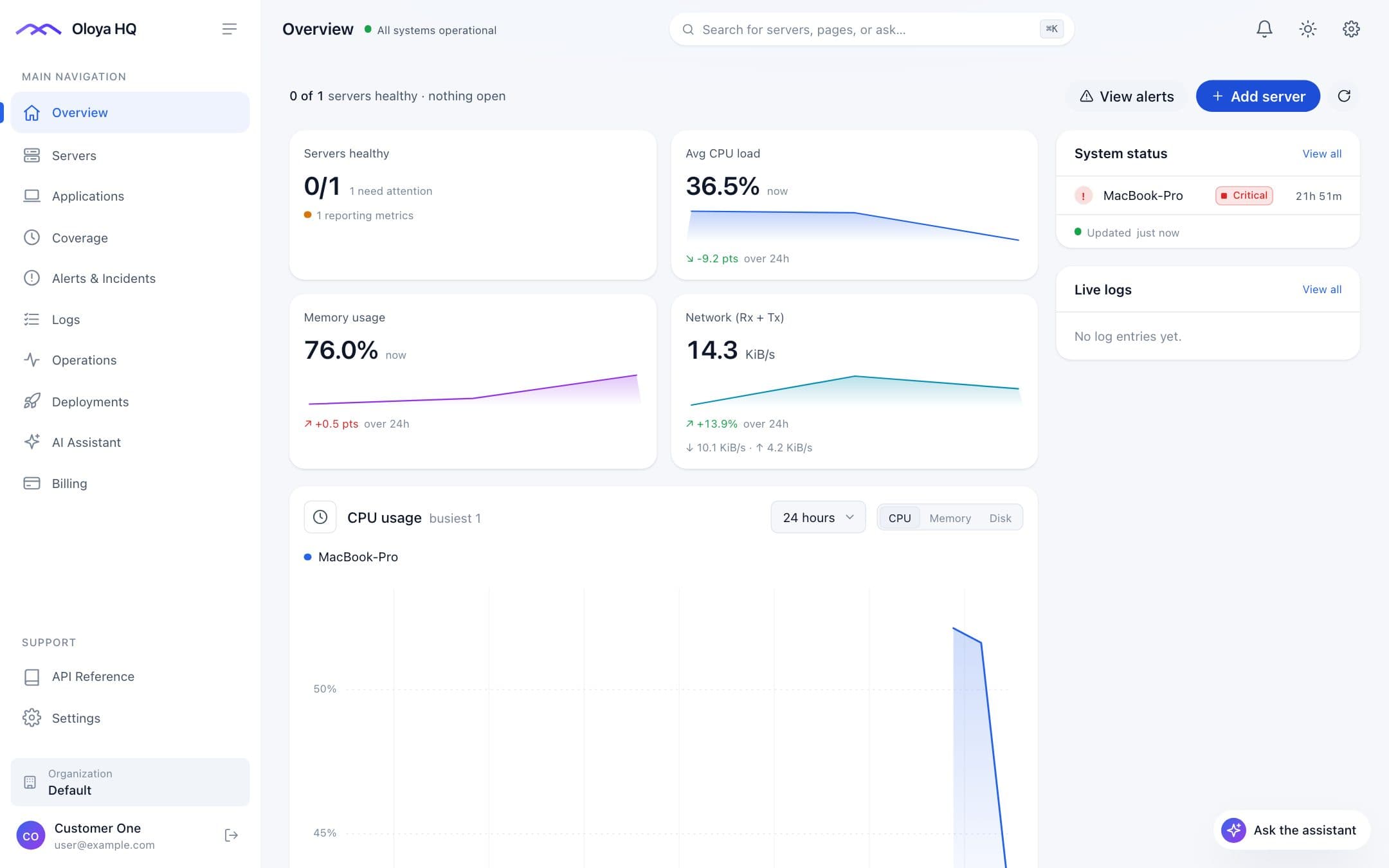The image size is (1389, 868).
Task: Click the '+13.9%' network trend text
Action: 717,424
